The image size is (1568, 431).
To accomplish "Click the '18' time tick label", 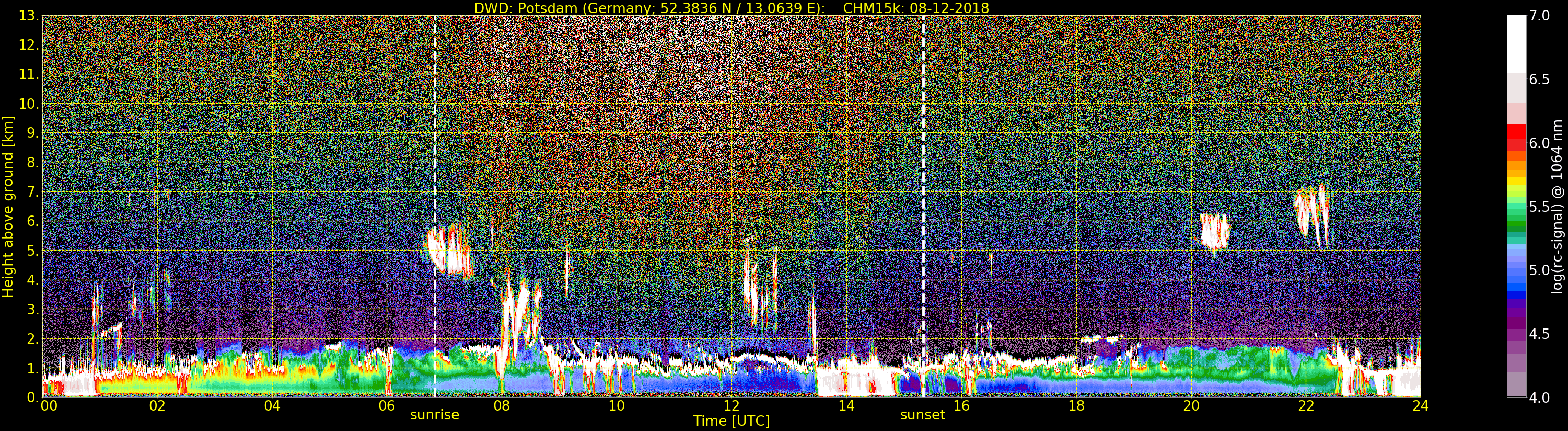I will pyautogui.click(x=1076, y=406).
